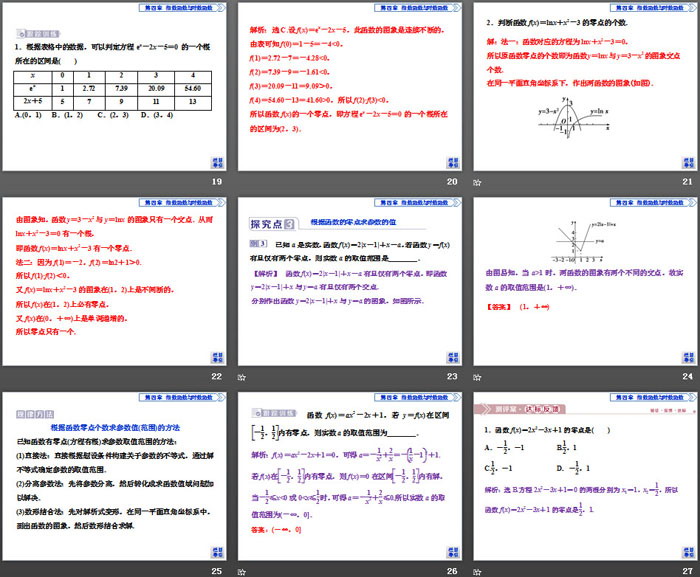Click the chapter header banner on slide 24

653,202
